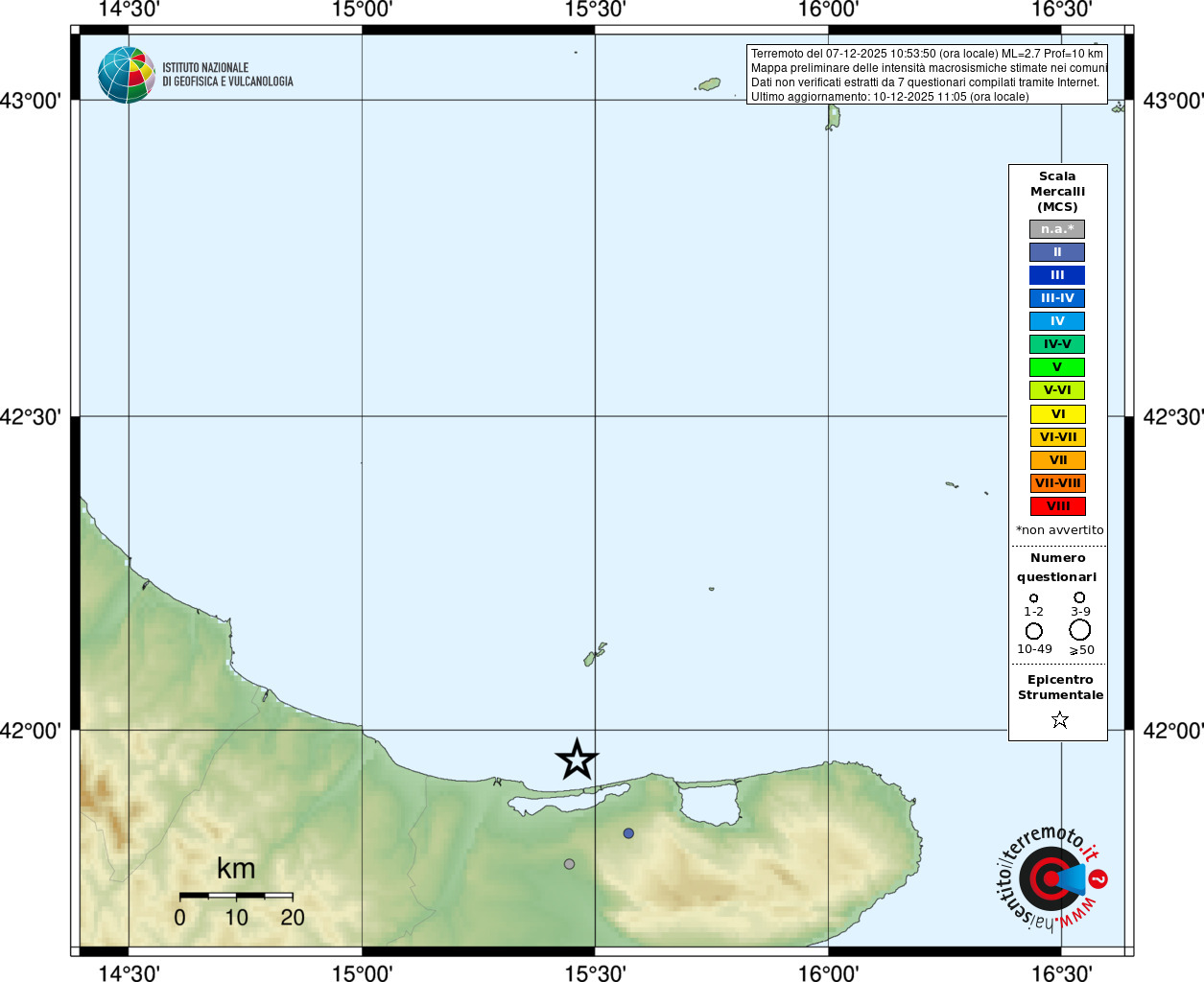Click the 'Ultimo aggiornamento' info line
Image resolution: width=1204 pixels, height=982 pixels.
pos(889,97)
